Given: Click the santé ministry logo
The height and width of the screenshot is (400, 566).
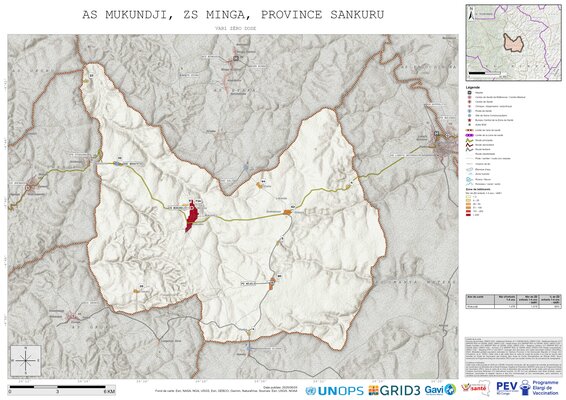Looking at the screenshot, I should click(476, 388).
